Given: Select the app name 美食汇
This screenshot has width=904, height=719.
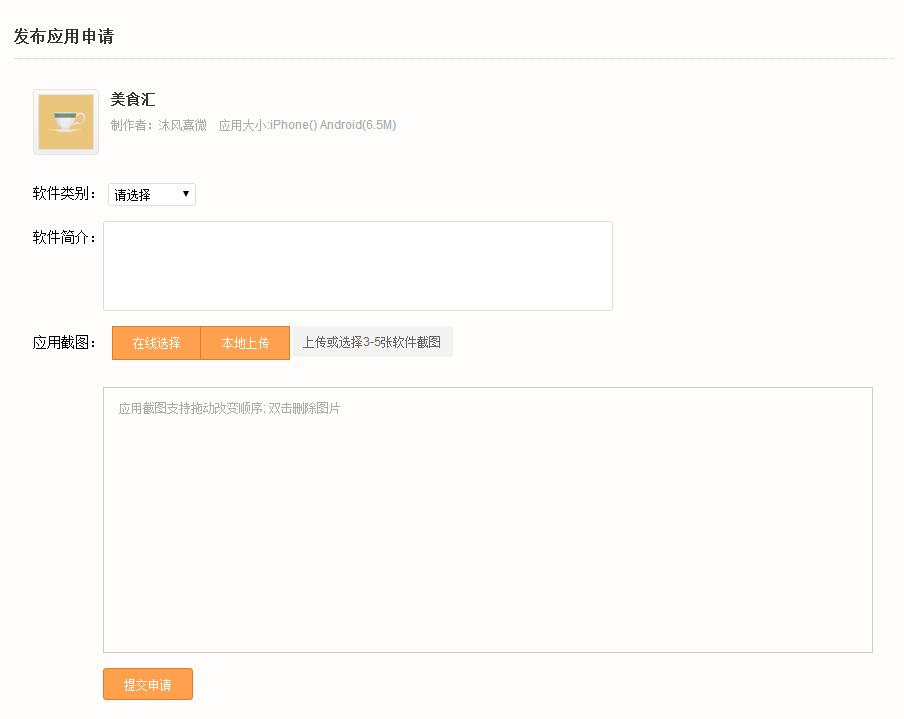Looking at the screenshot, I should [x=133, y=99].
